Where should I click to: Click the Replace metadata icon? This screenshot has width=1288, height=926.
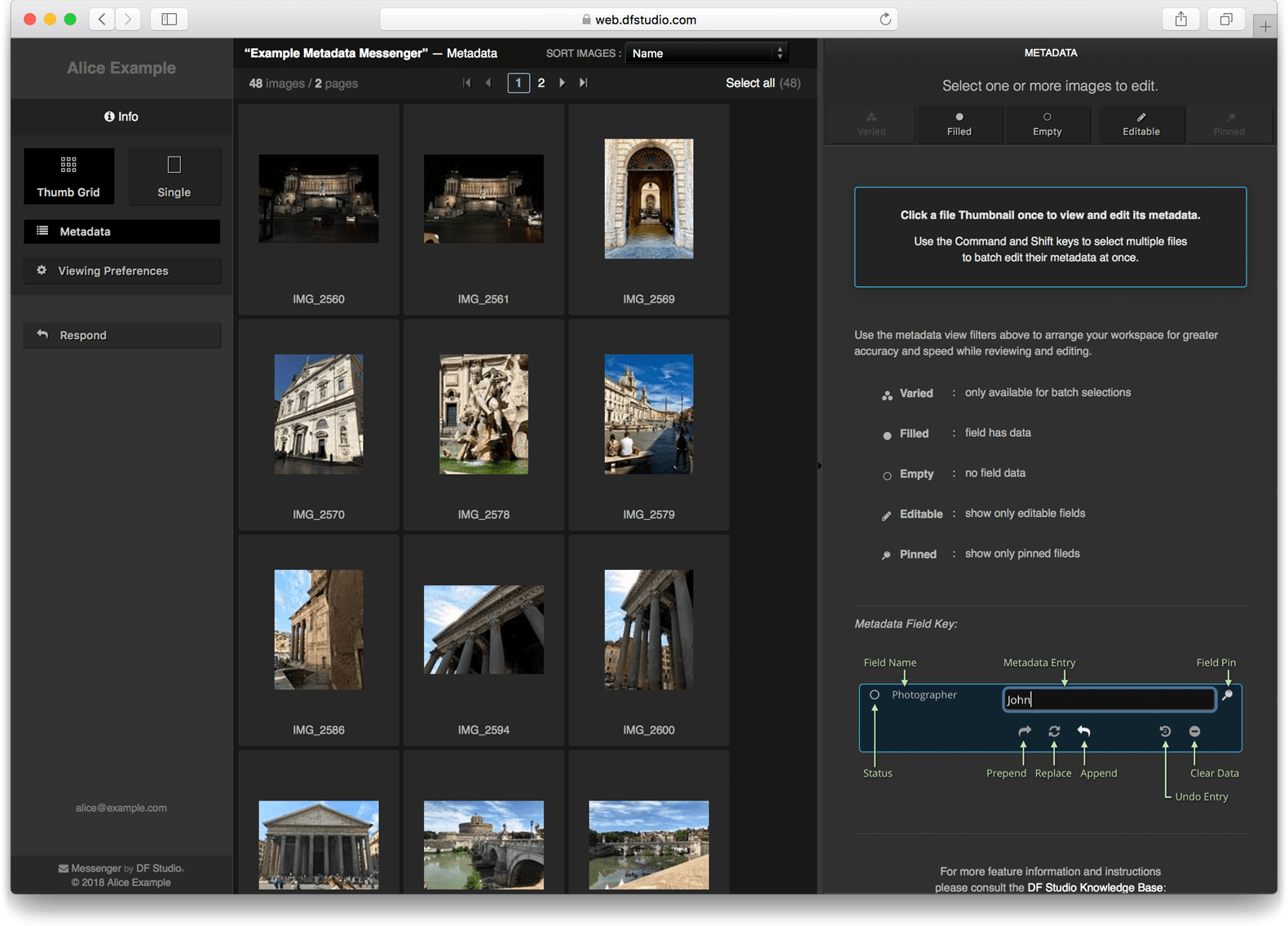[x=1054, y=731]
